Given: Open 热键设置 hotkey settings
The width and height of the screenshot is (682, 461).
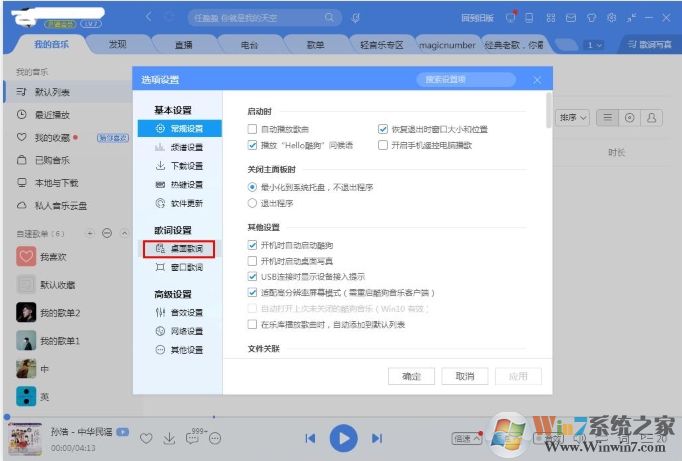Looking at the screenshot, I should (180, 184).
